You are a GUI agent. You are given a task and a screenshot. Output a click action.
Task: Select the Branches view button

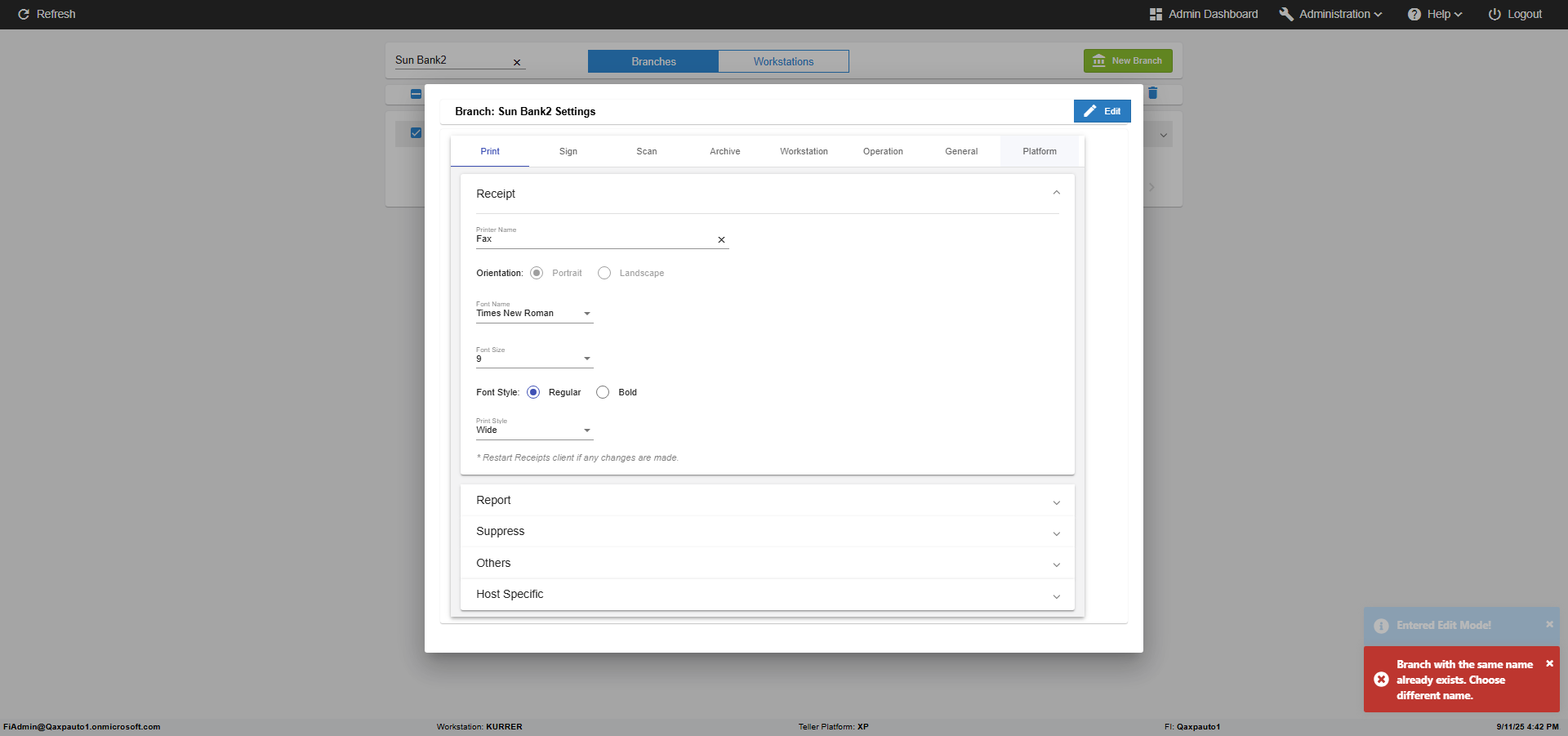click(x=653, y=61)
